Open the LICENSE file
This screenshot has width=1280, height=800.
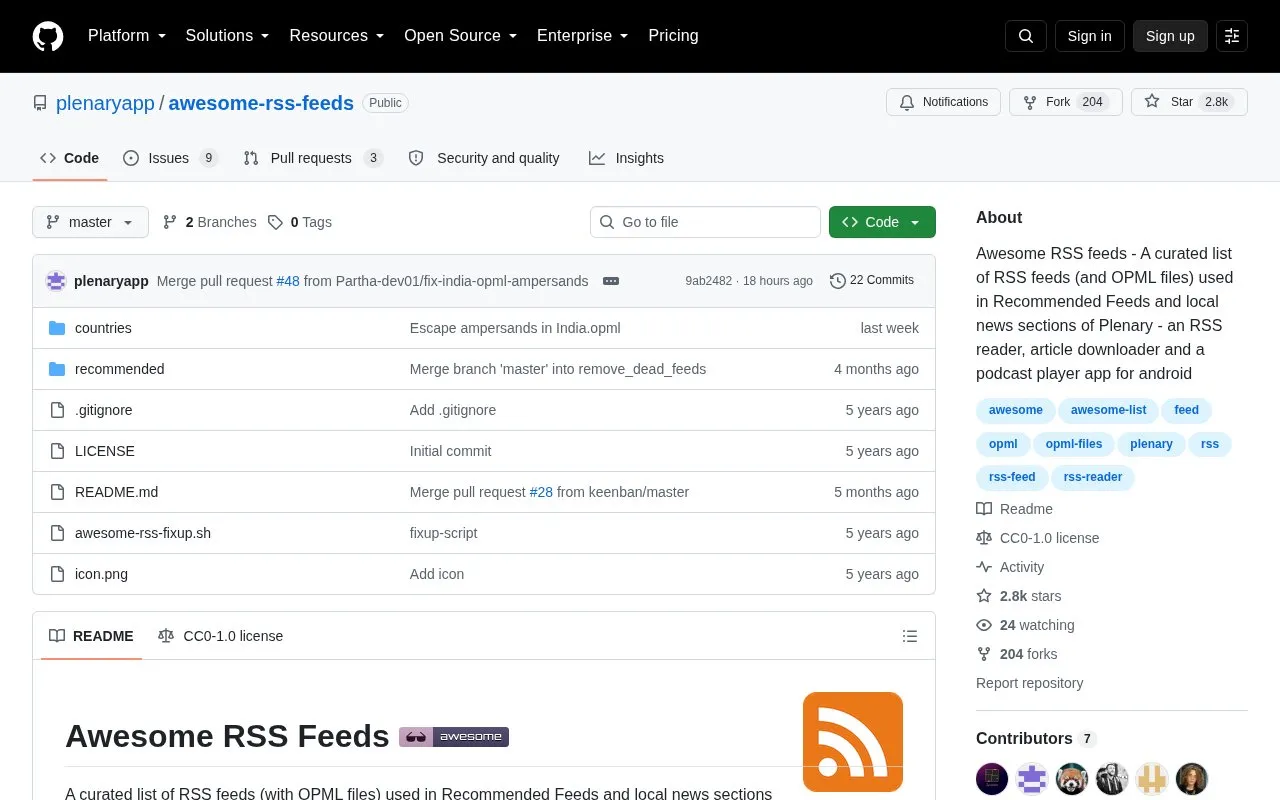[105, 451]
